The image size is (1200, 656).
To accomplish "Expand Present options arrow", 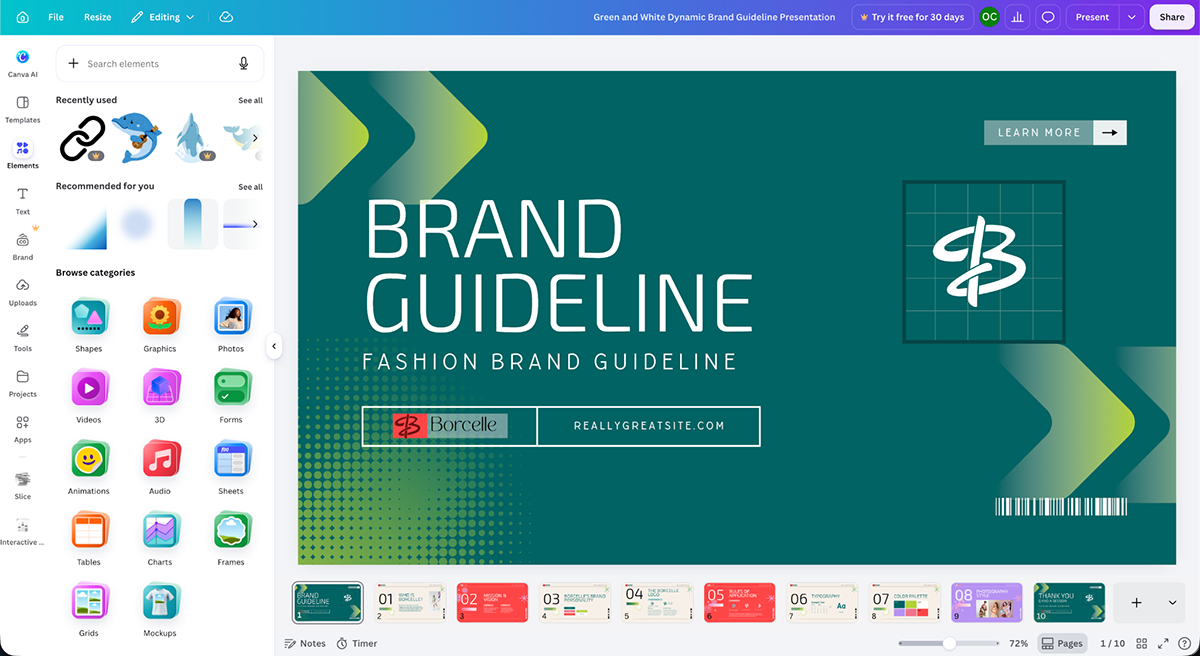I will [1131, 17].
